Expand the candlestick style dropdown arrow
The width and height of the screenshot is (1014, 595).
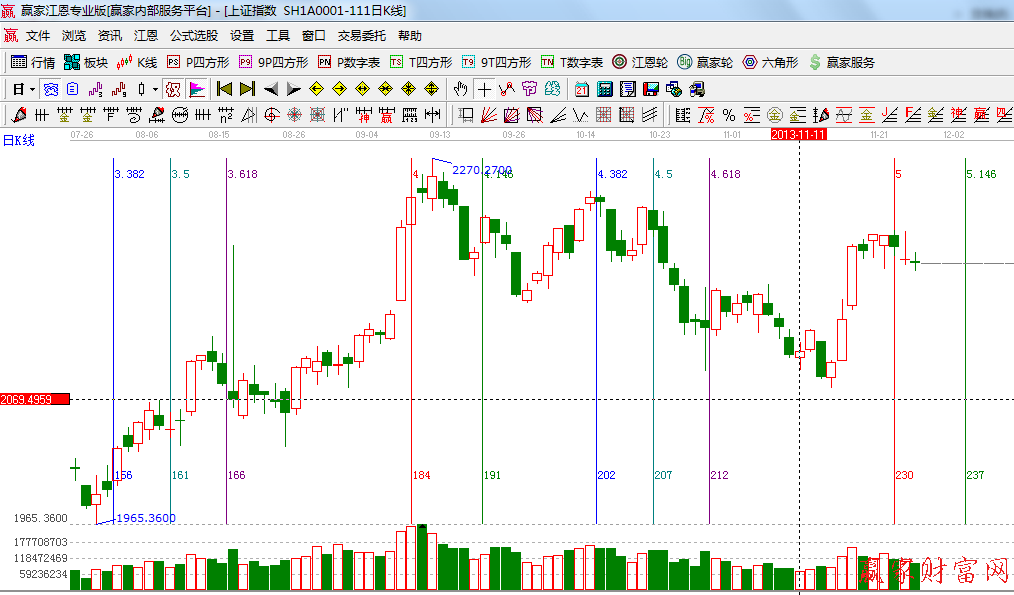coord(155,89)
